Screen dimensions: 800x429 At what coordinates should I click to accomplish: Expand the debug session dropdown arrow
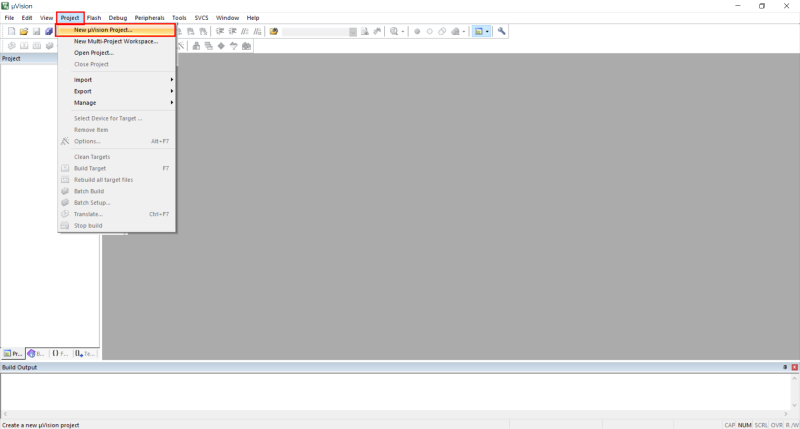coord(403,32)
